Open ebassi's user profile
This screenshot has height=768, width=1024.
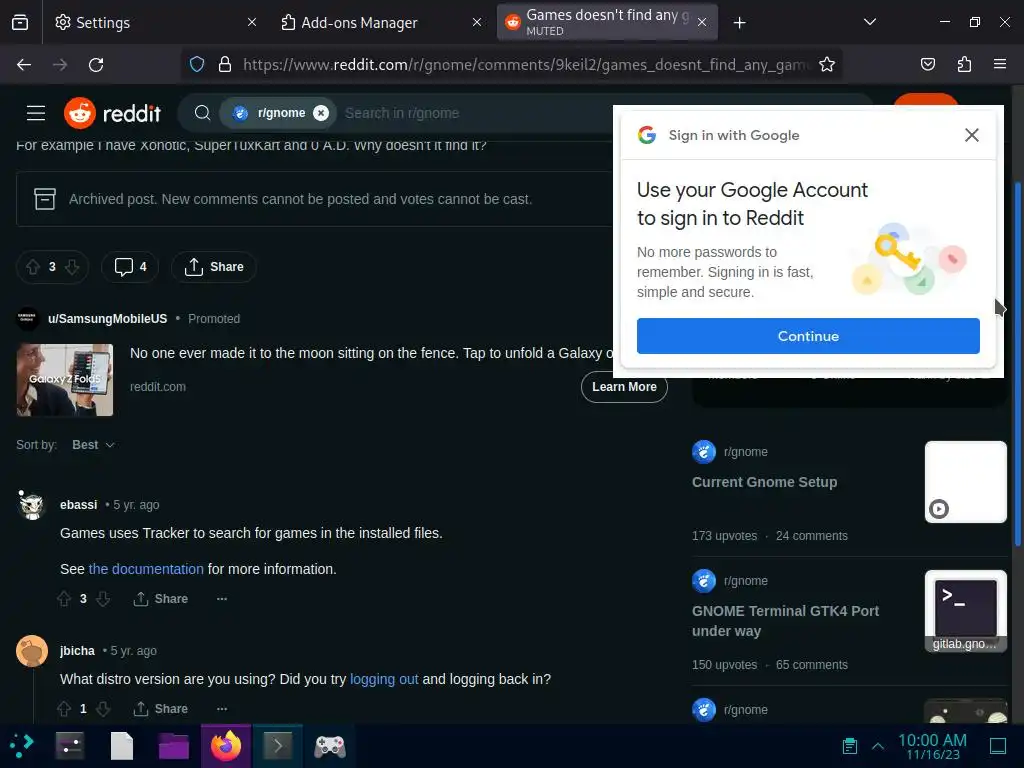(78, 505)
